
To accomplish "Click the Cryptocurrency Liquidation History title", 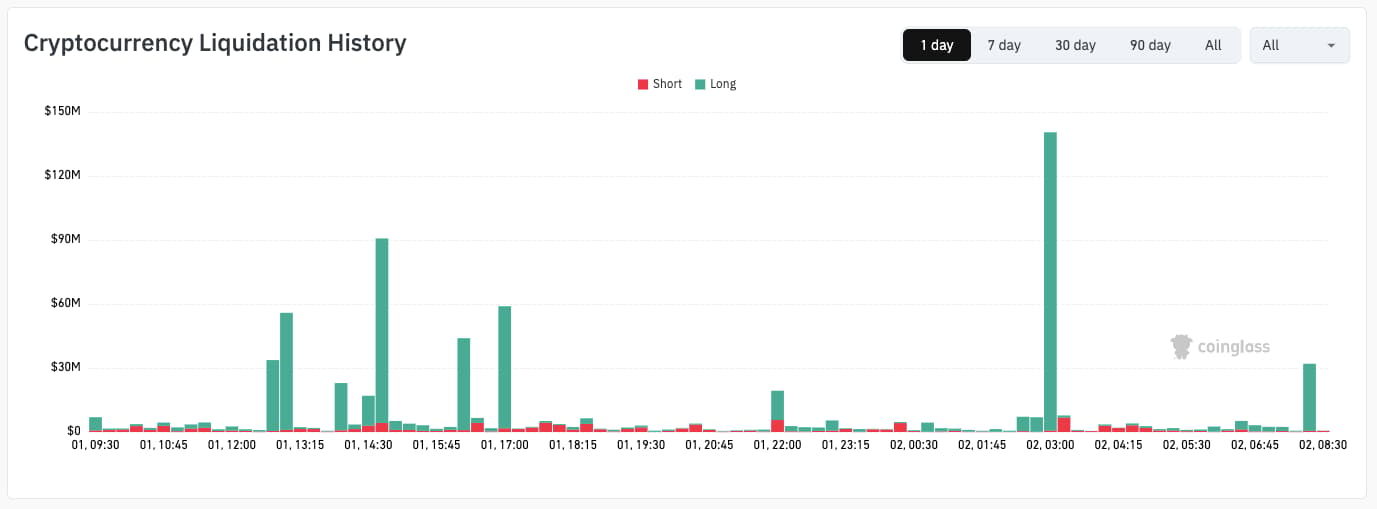I will (215, 43).
